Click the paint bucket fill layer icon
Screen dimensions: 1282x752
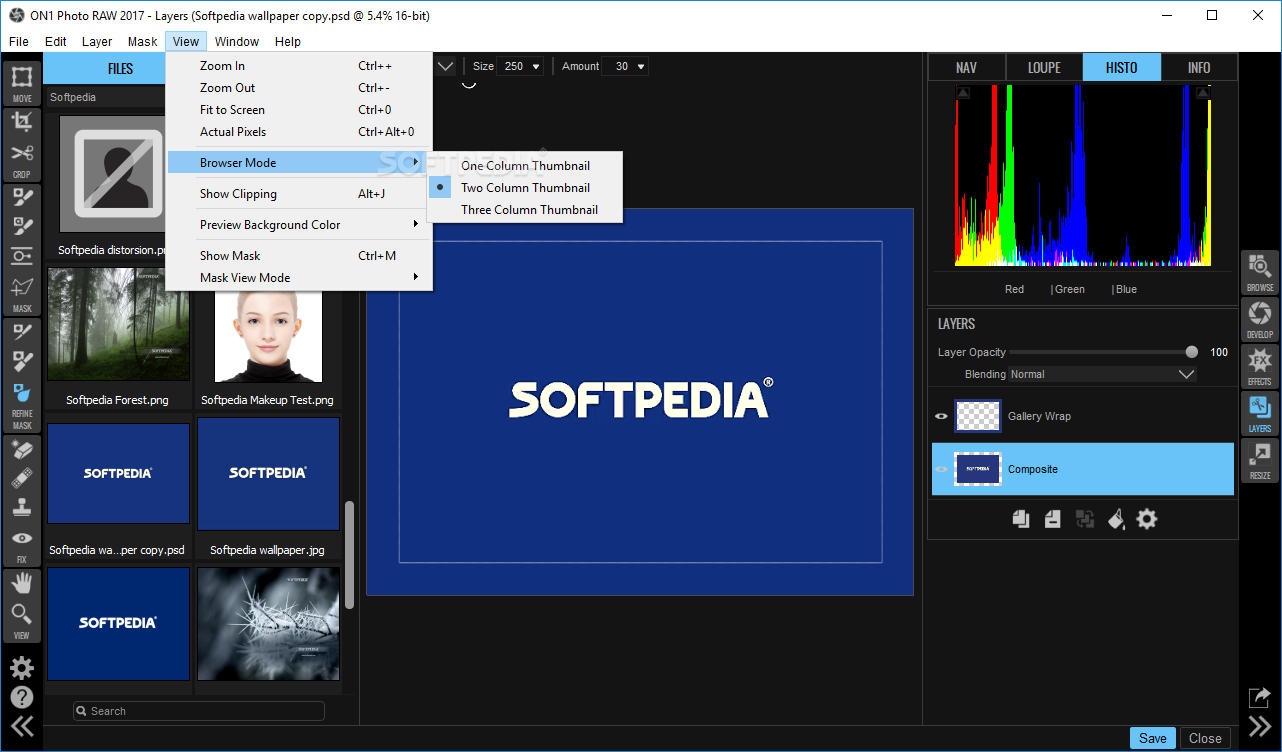click(1116, 519)
